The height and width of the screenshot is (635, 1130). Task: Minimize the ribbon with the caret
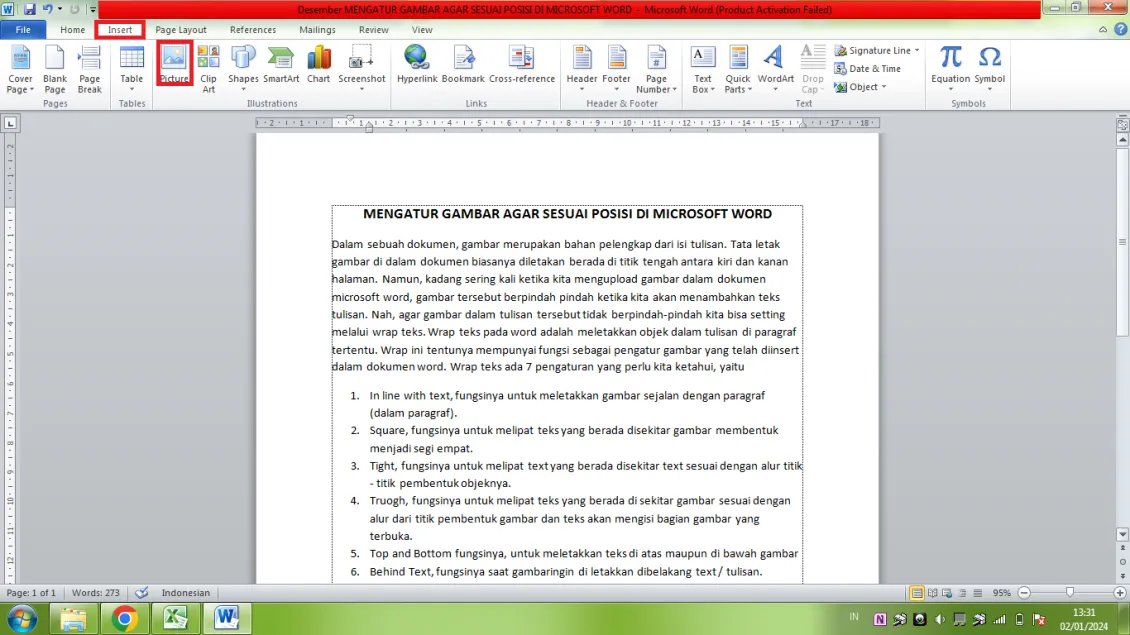1103,30
